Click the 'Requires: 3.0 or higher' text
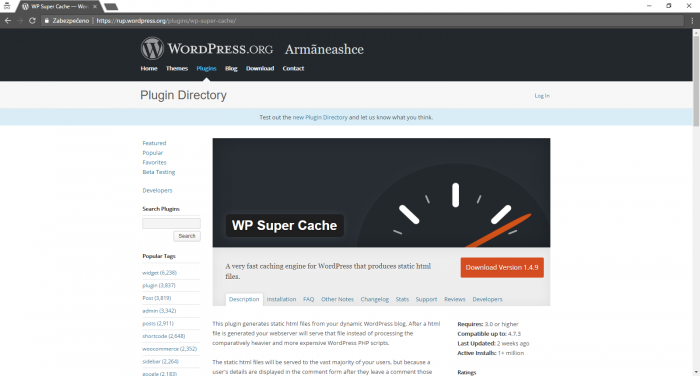Screen dimensions: 700x376 [x=488, y=324]
